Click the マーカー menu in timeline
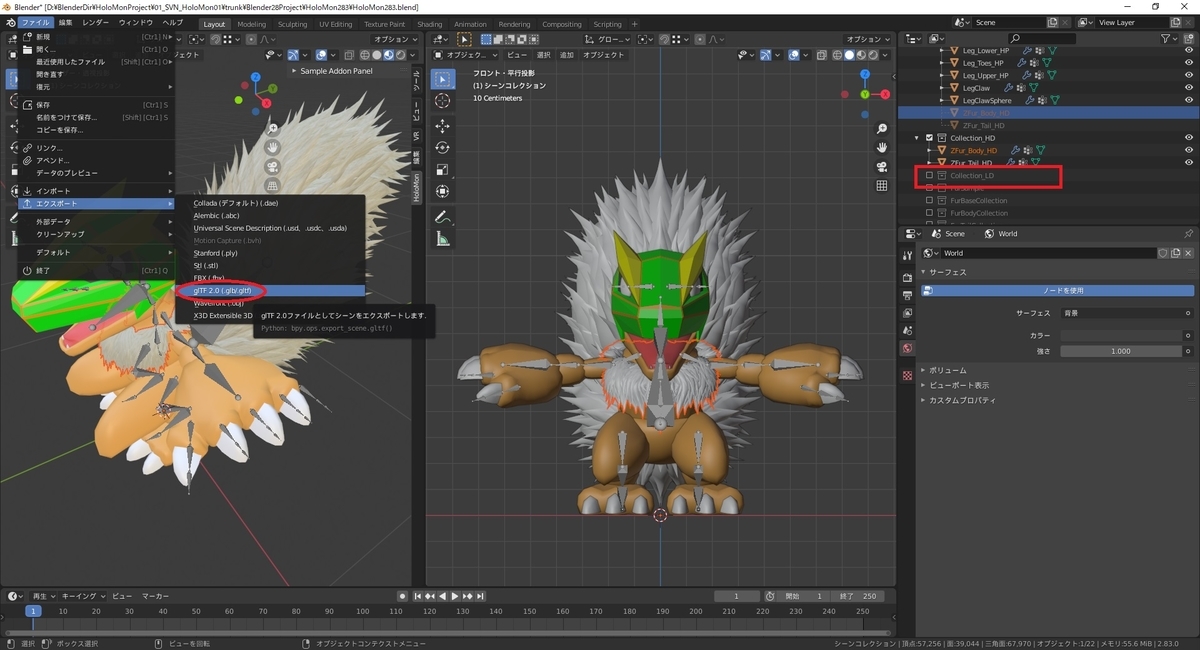 [x=155, y=596]
